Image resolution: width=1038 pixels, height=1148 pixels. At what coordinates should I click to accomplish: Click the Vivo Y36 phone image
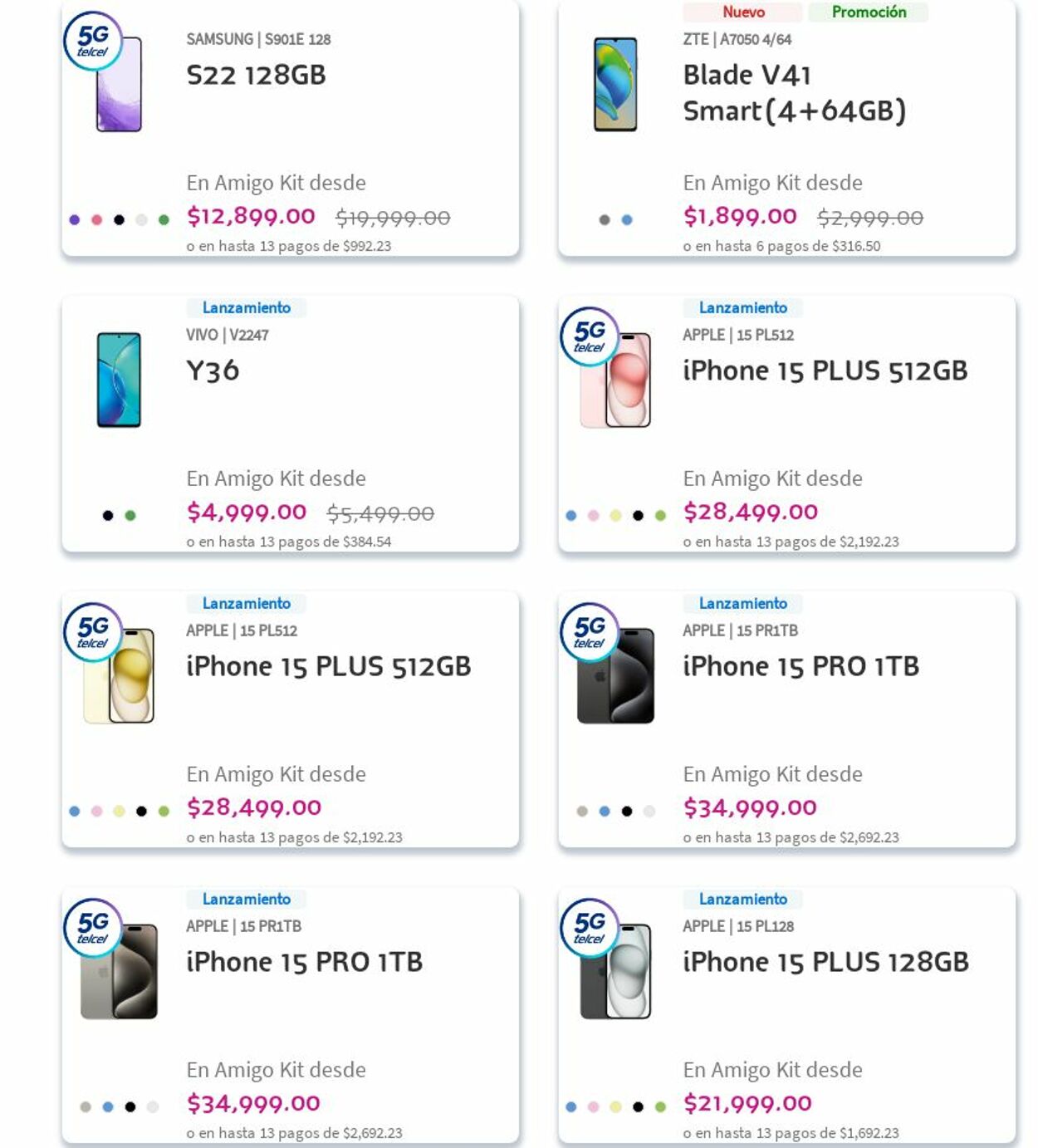pyautogui.click(x=119, y=380)
